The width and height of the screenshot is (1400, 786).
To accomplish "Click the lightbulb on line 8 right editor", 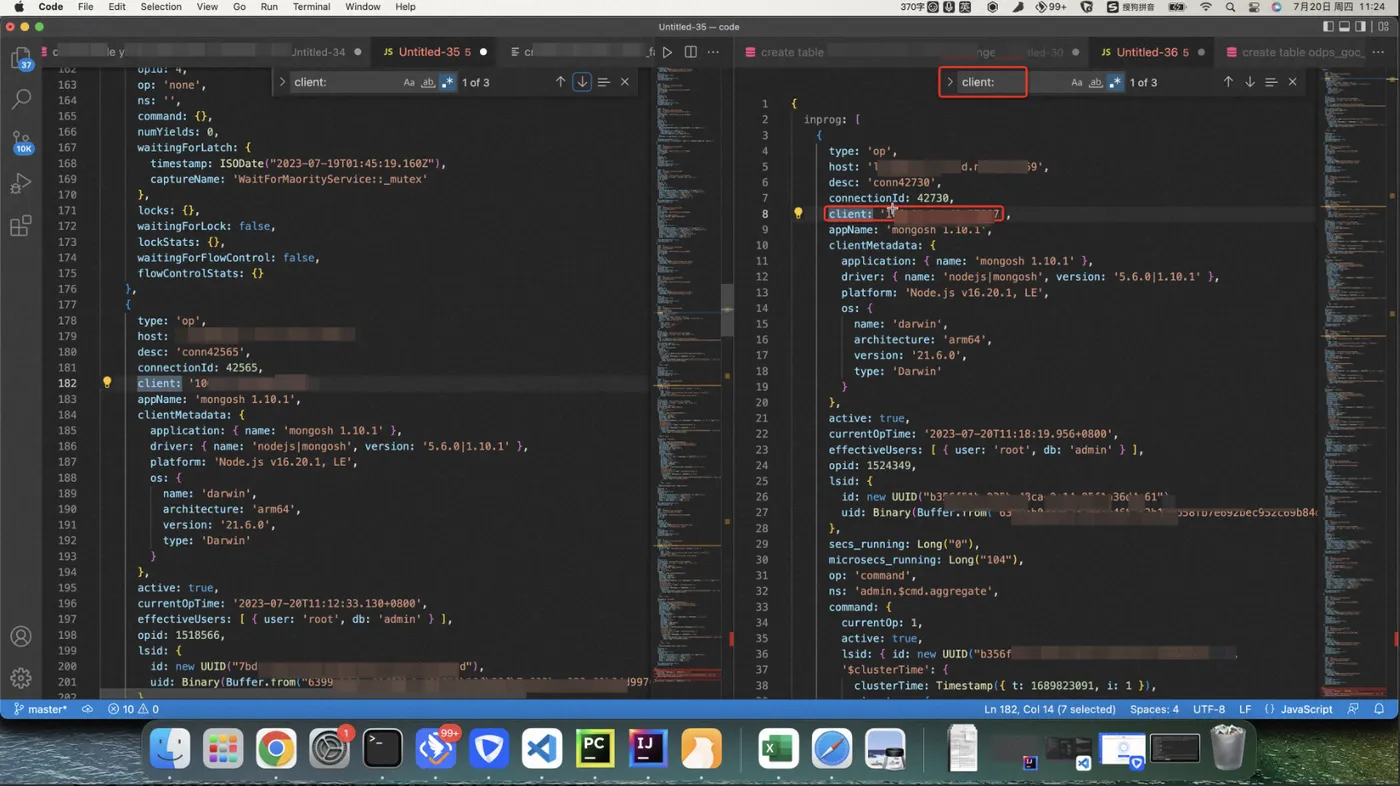I will coord(798,213).
